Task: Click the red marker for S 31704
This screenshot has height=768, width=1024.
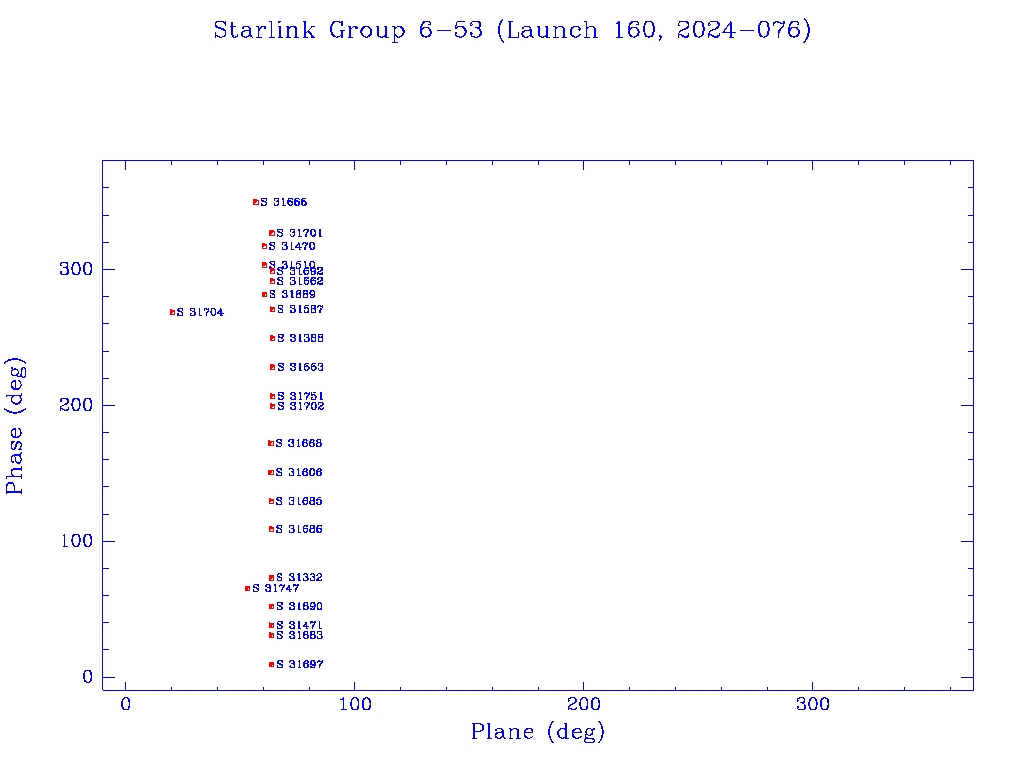Action: [x=172, y=312]
